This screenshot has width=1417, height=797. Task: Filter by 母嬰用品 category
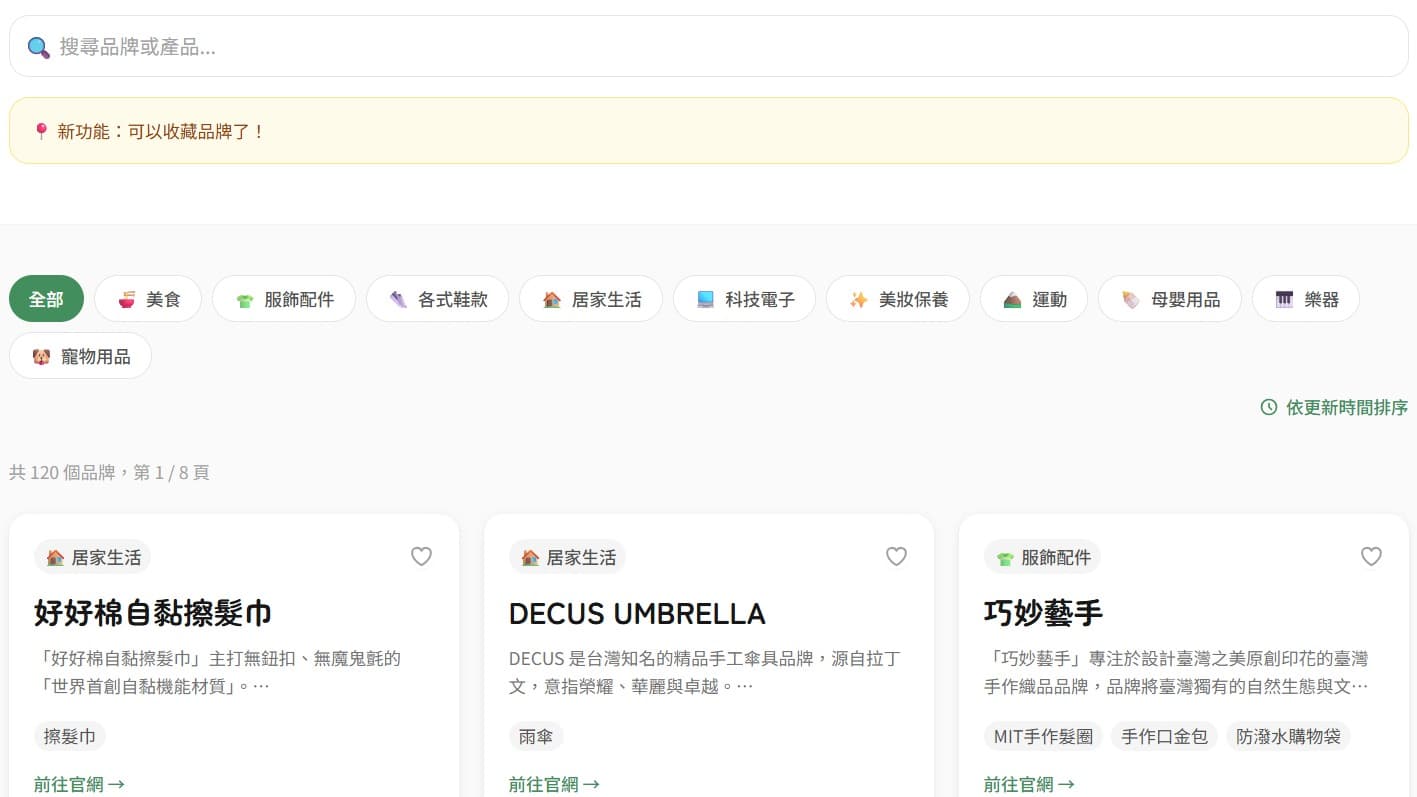tap(1170, 299)
